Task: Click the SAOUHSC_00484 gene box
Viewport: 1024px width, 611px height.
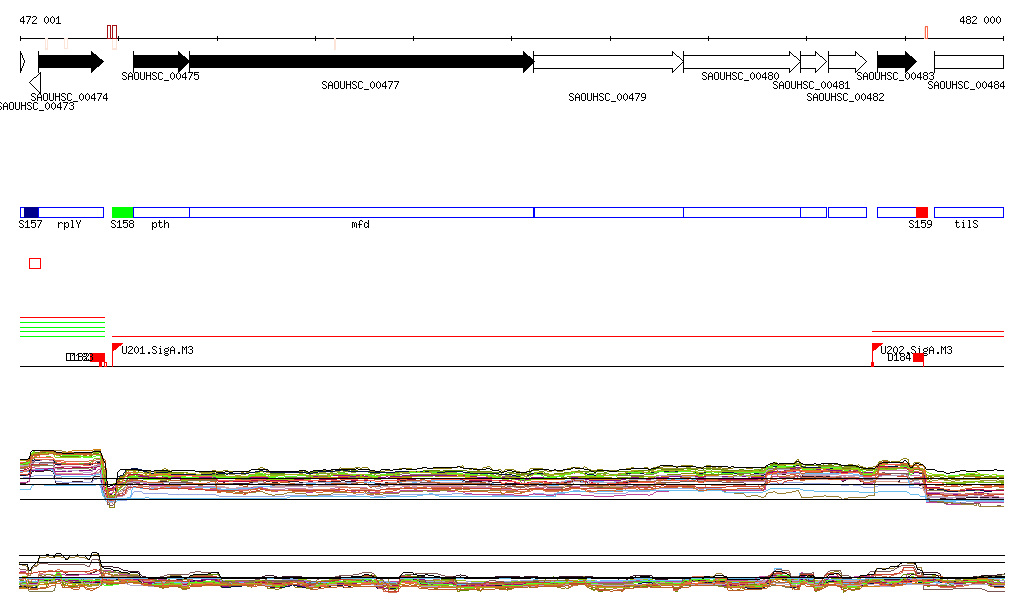Action: (968, 62)
